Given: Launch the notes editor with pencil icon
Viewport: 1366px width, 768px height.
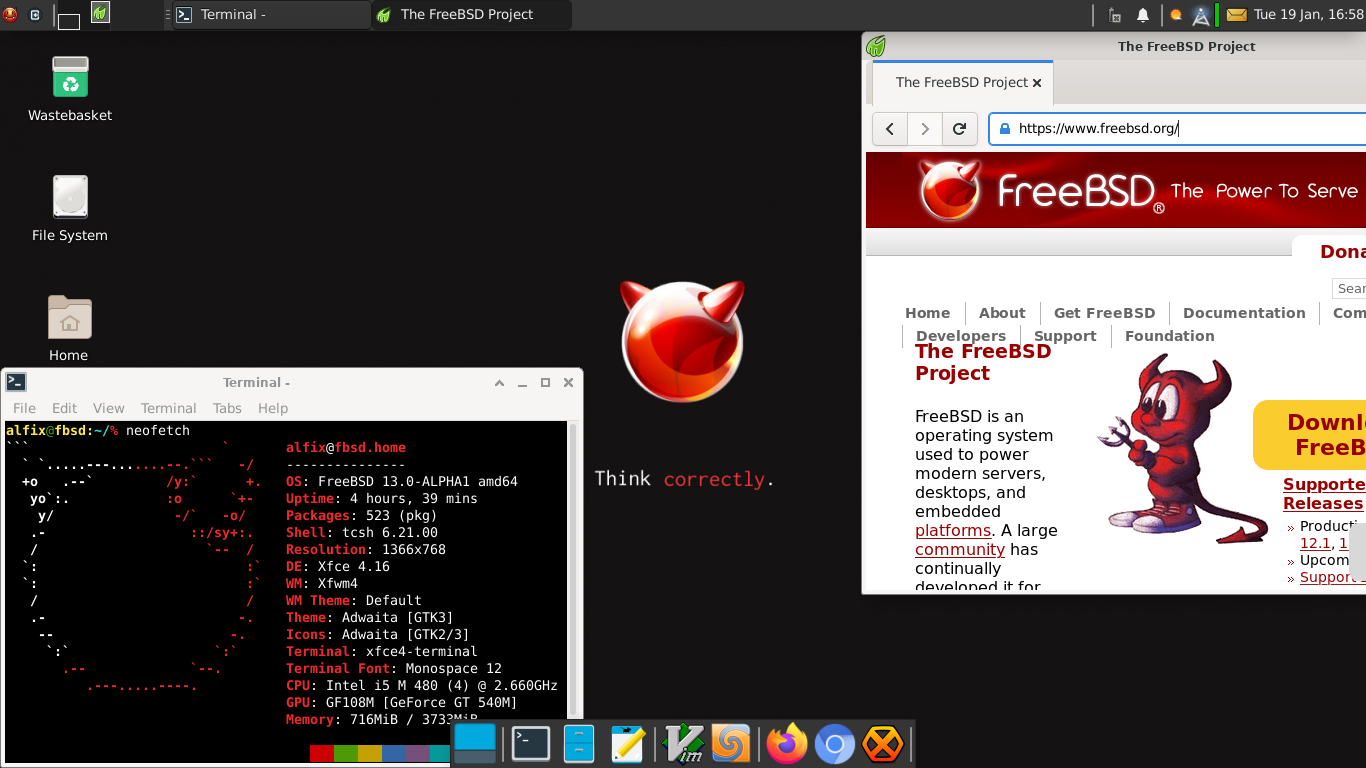Looking at the screenshot, I should click(627, 744).
